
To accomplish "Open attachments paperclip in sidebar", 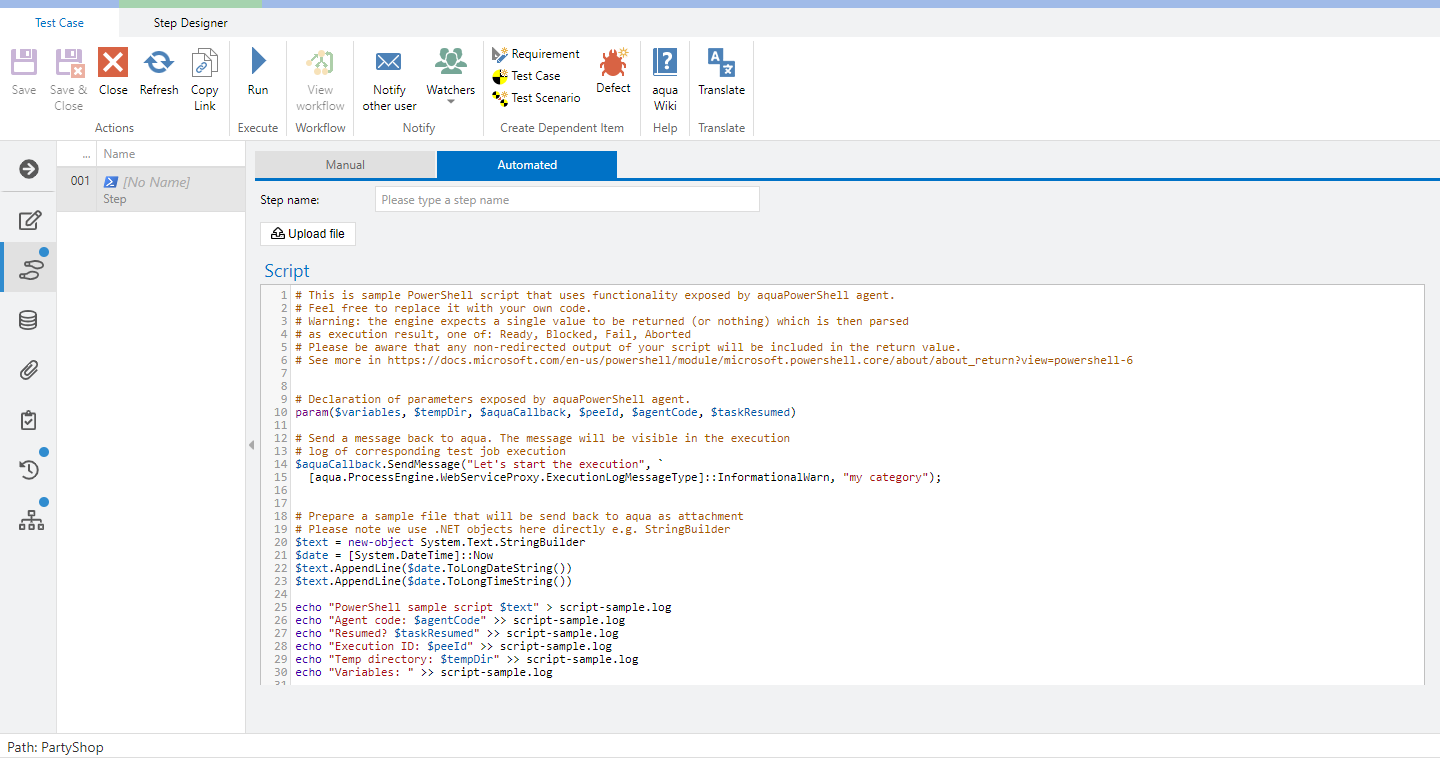I will tap(29, 370).
